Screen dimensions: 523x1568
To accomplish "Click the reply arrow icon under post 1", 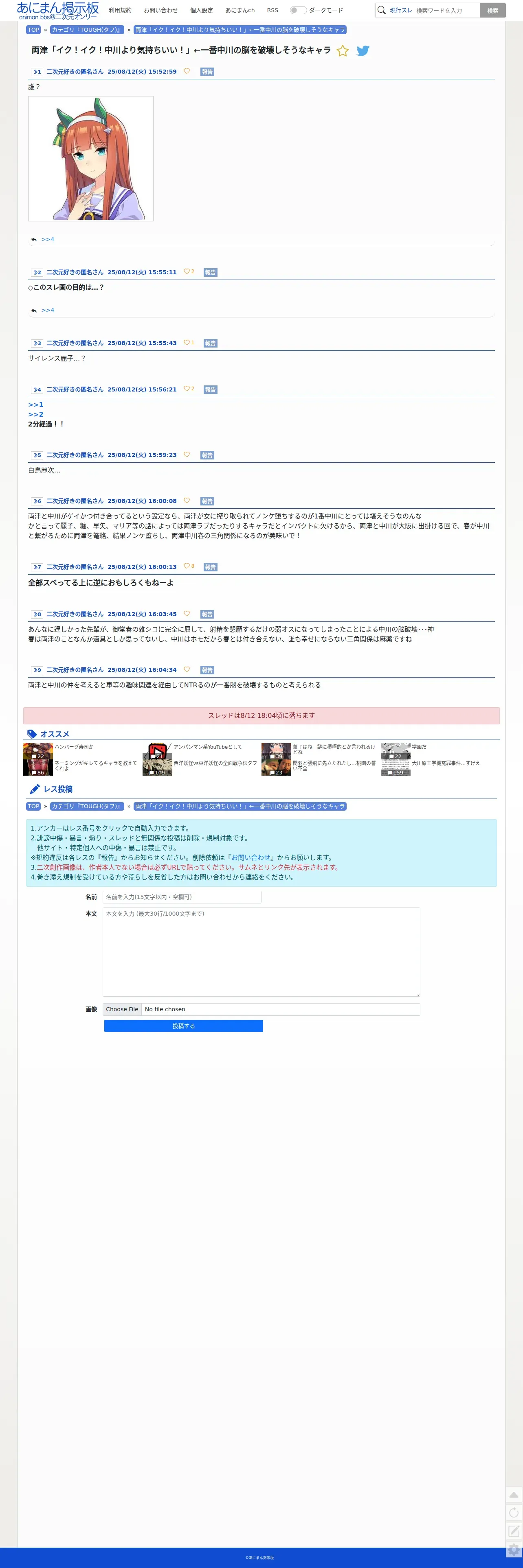I will (x=33, y=239).
